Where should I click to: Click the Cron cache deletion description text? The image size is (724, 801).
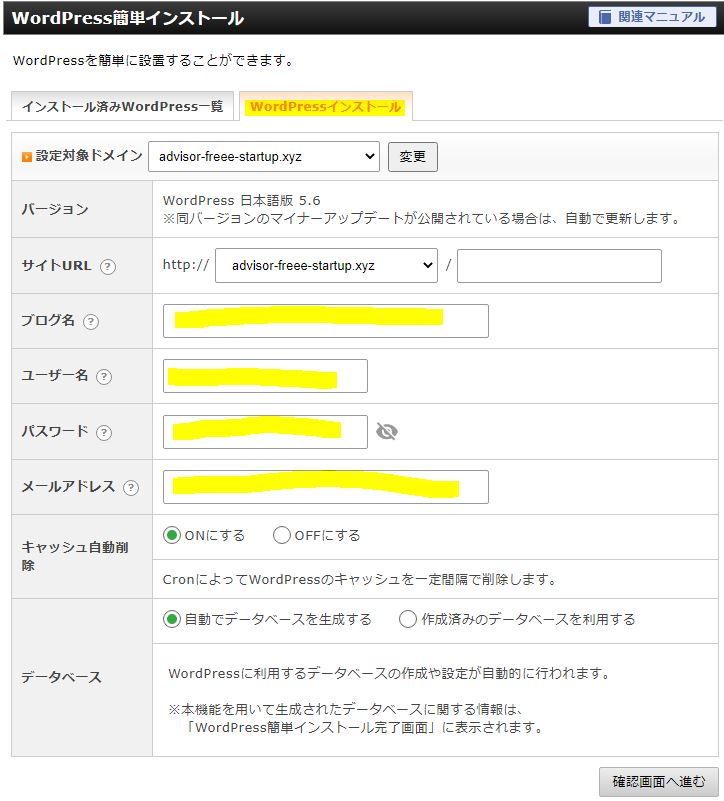pyautogui.click(x=360, y=579)
